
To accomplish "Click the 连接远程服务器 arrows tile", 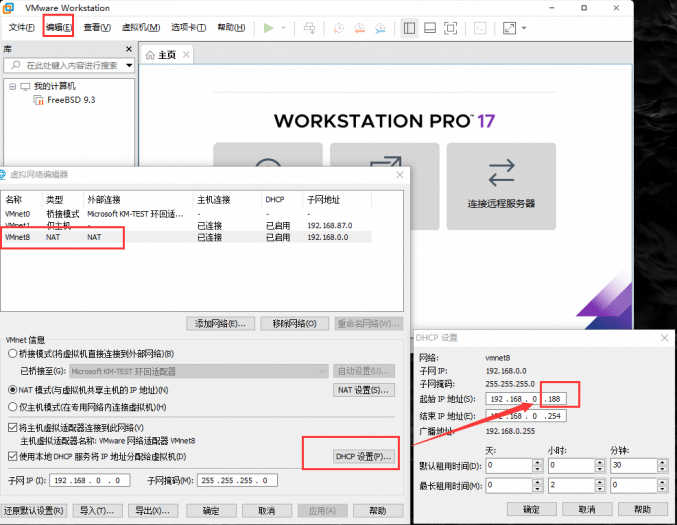I will [501, 187].
